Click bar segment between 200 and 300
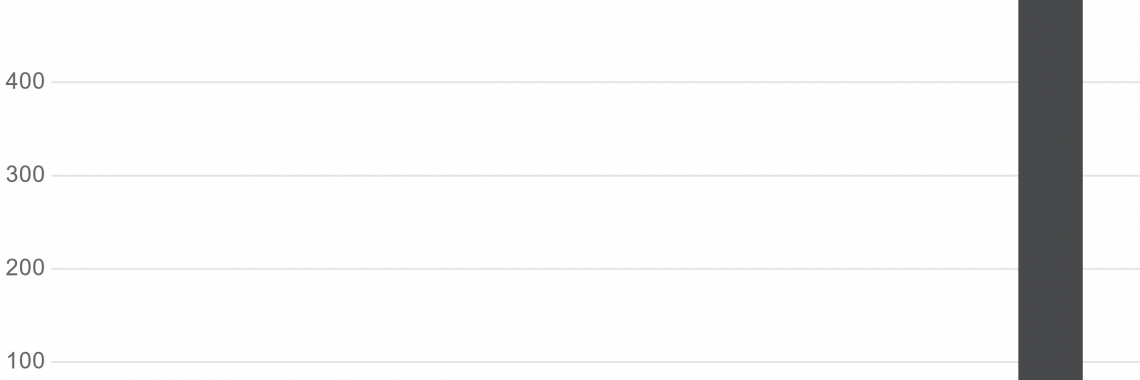Viewport: 1140px width, 380px height. 1050,222
